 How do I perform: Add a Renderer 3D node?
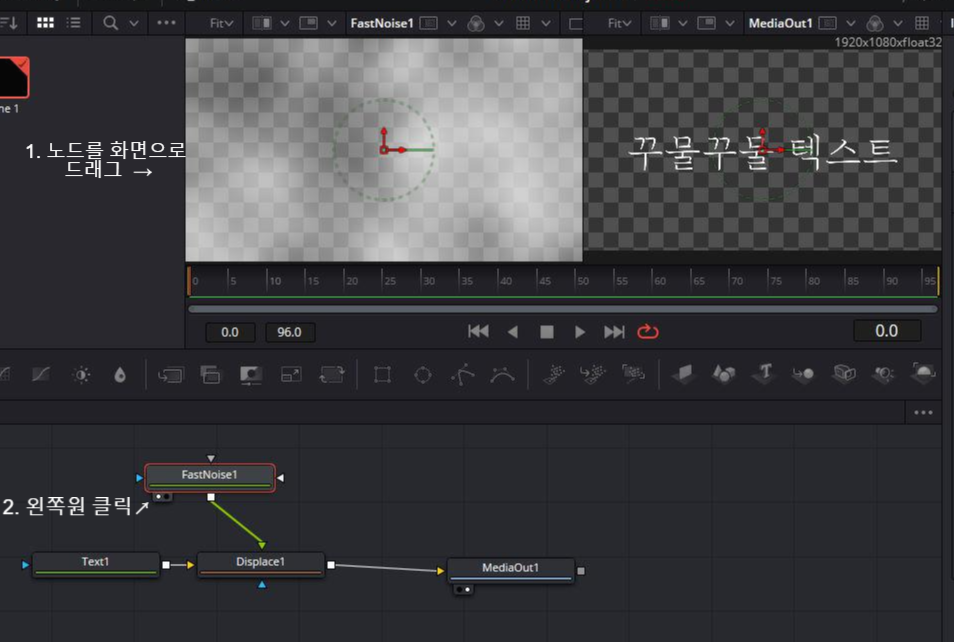click(x=924, y=372)
